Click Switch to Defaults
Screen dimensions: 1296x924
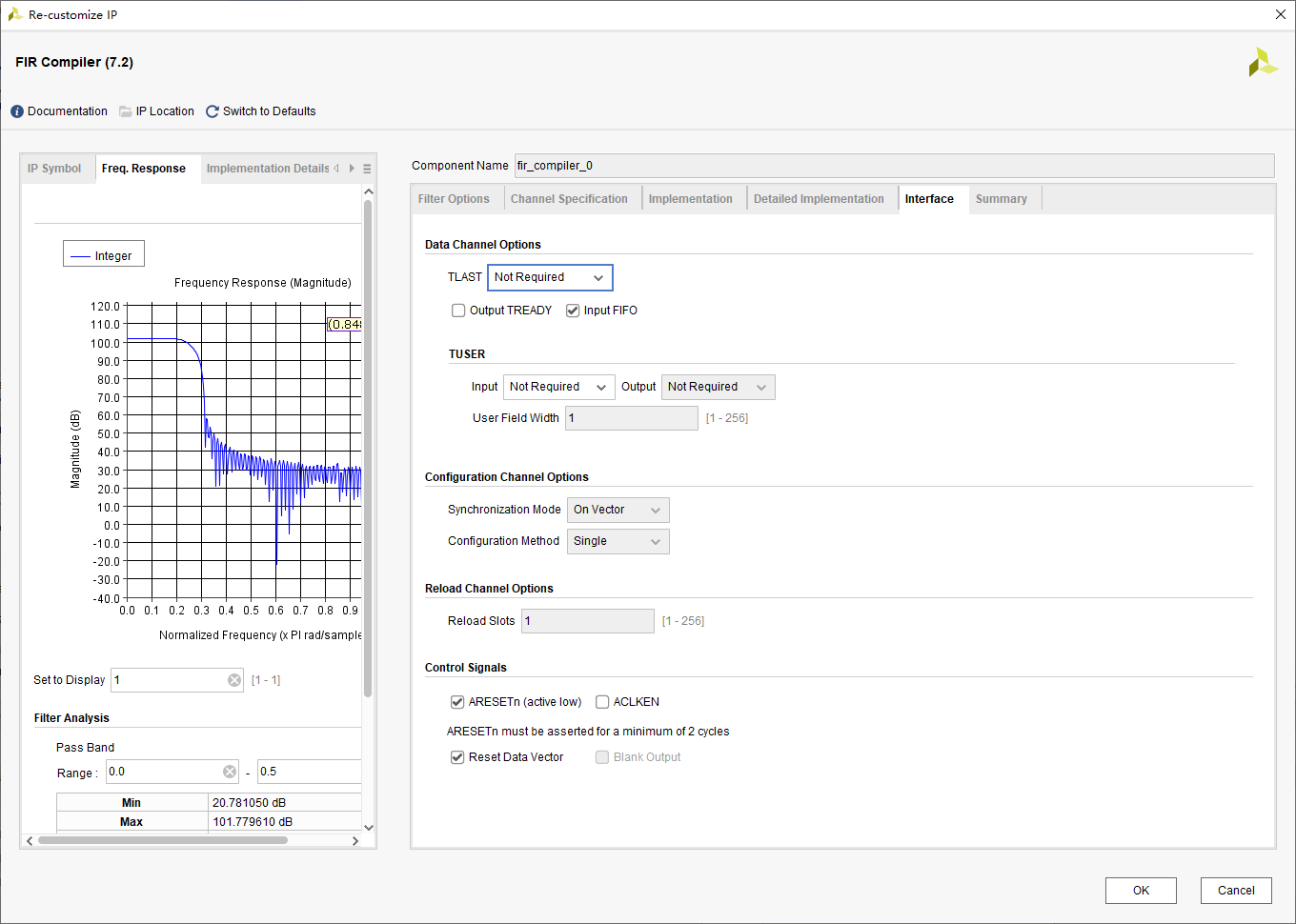[x=269, y=111]
